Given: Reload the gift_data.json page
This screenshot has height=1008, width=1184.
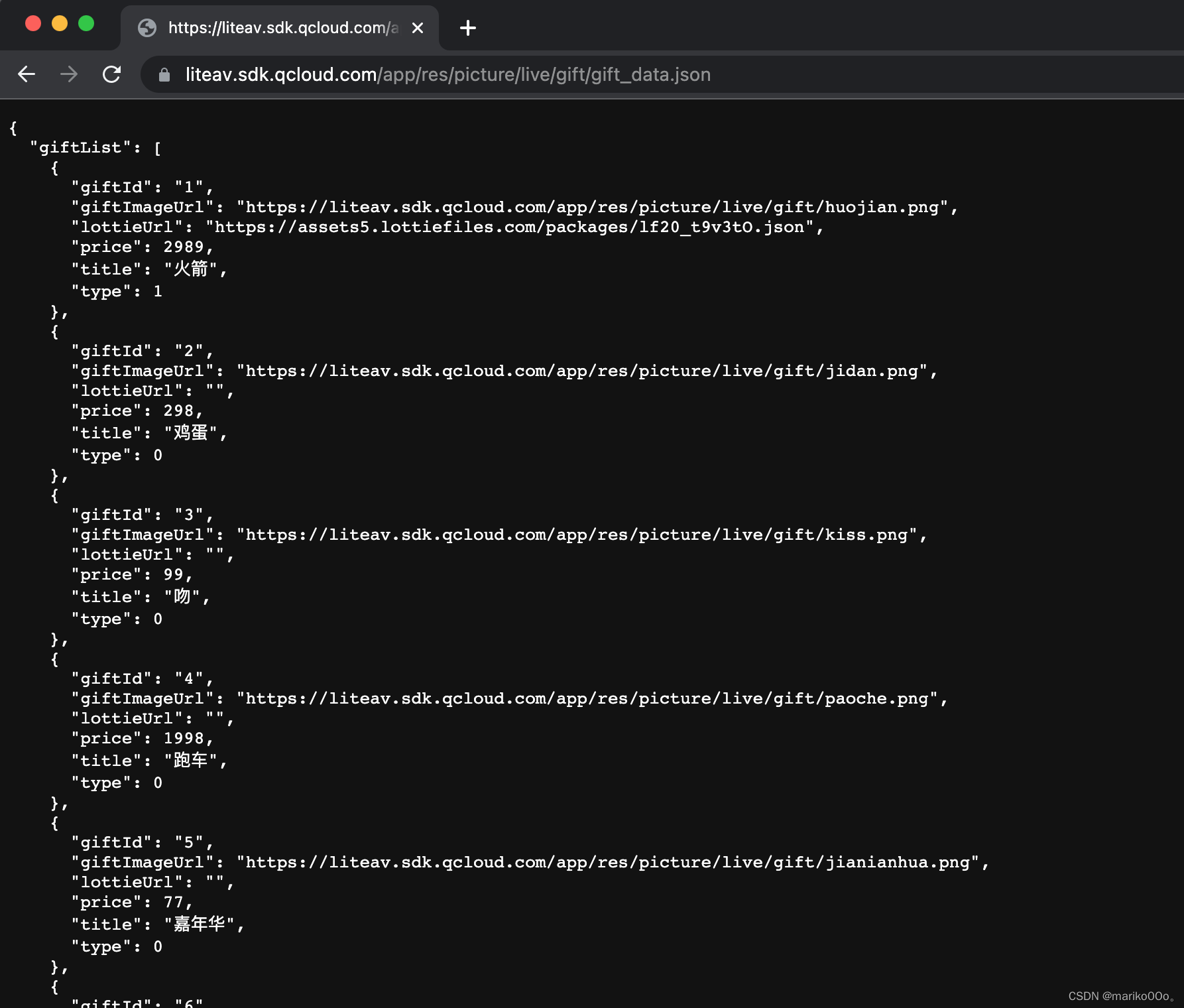Looking at the screenshot, I should [111, 74].
